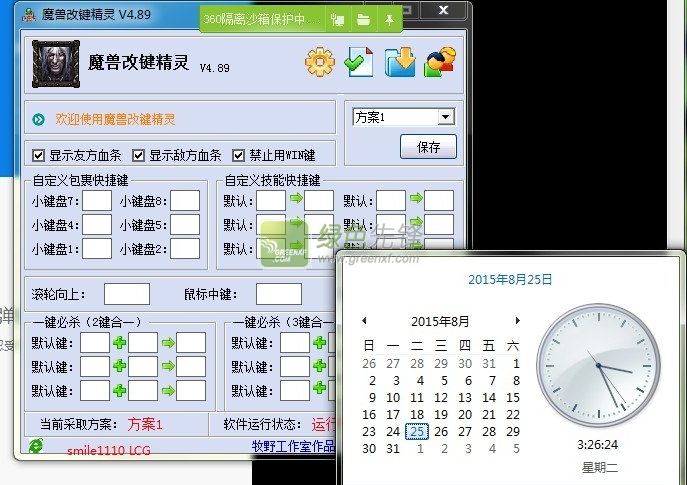Click the document with green checkmark icon

click(x=359, y=62)
